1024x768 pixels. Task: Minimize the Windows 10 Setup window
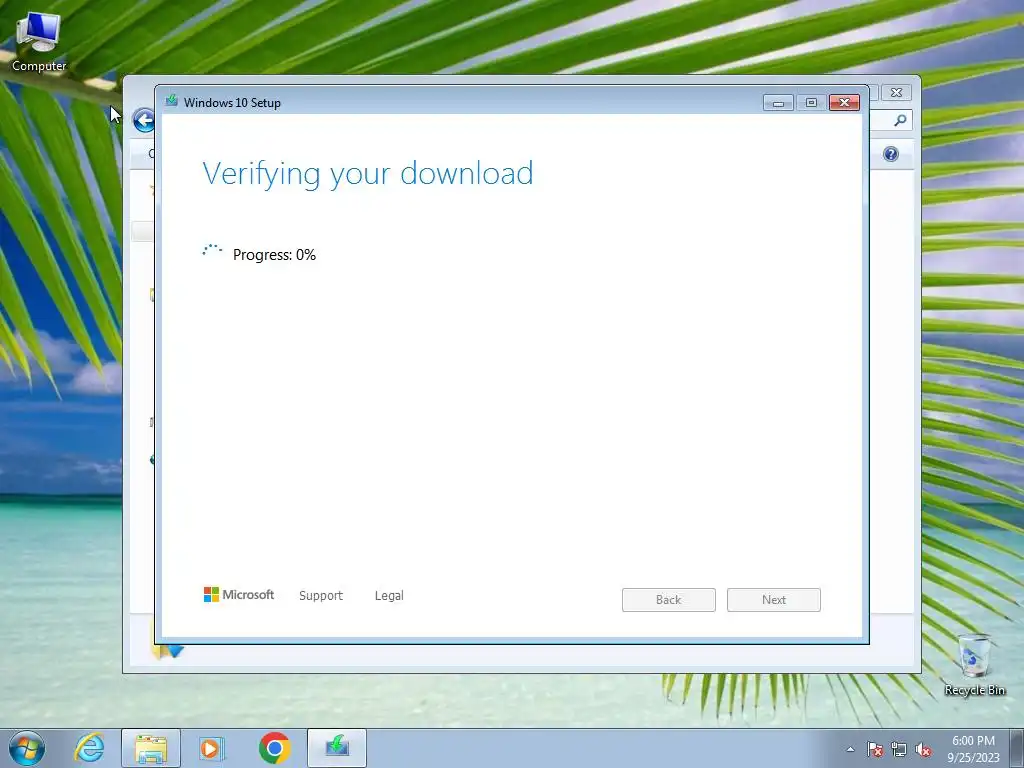[778, 103]
